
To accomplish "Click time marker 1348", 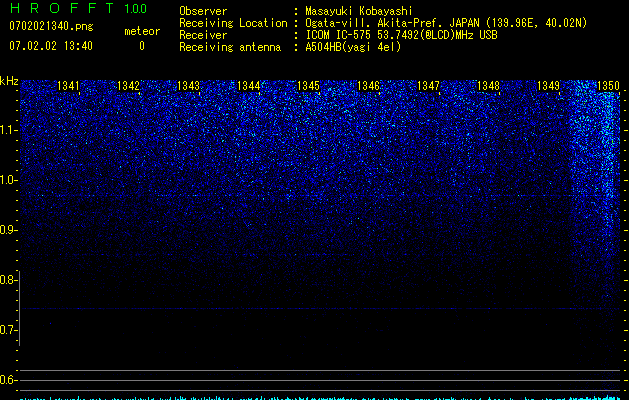I will click(x=488, y=86).
